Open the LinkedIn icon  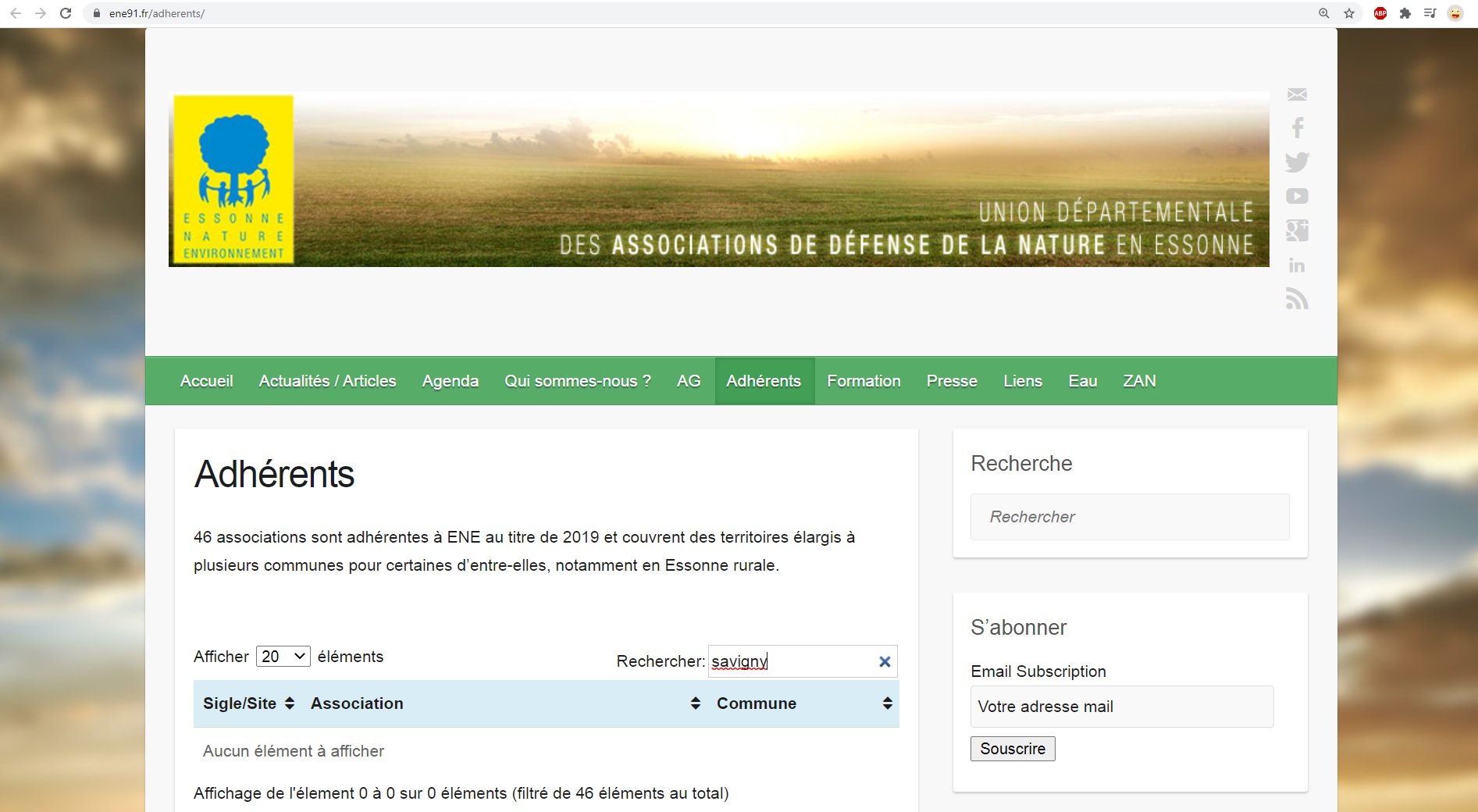(x=1297, y=265)
